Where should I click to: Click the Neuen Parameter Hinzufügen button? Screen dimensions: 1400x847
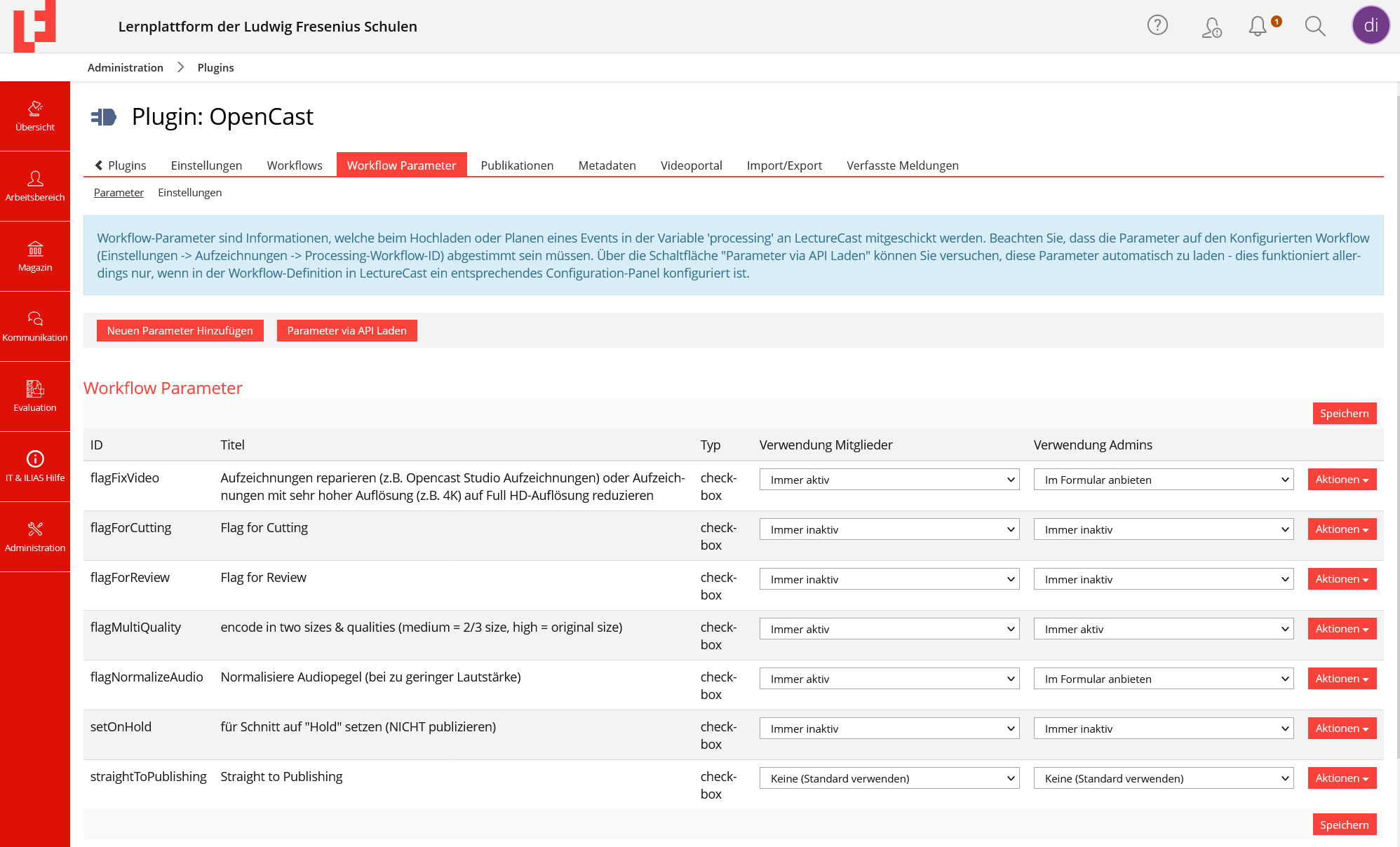pos(180,330)
